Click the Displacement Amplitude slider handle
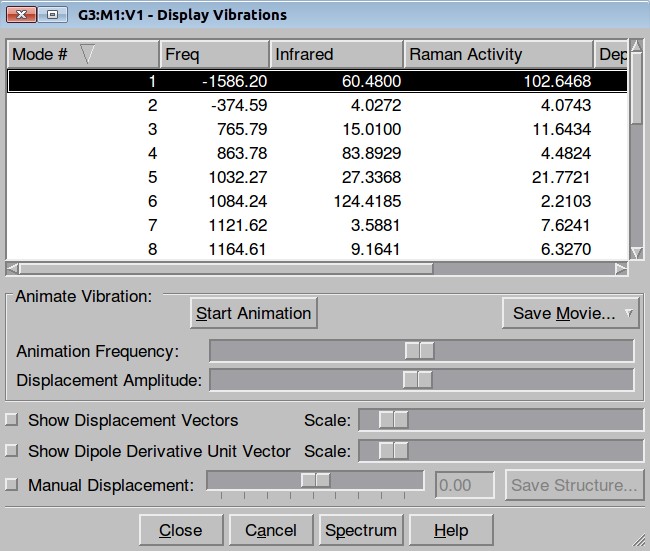This screenshot has height=551, width=650. 417,379
